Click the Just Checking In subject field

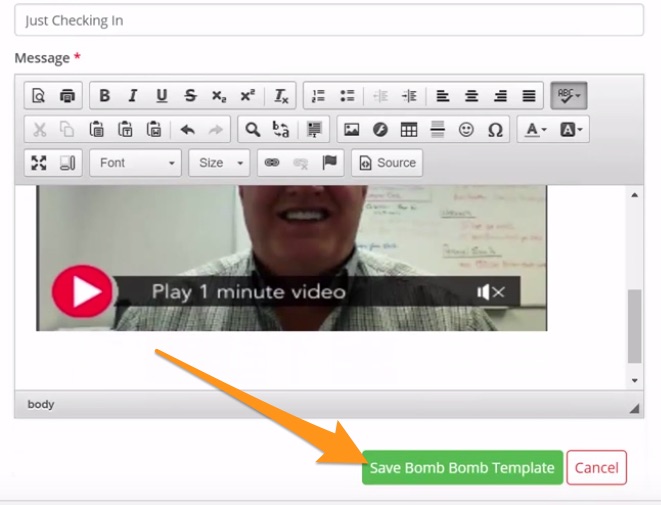point(329,20)
